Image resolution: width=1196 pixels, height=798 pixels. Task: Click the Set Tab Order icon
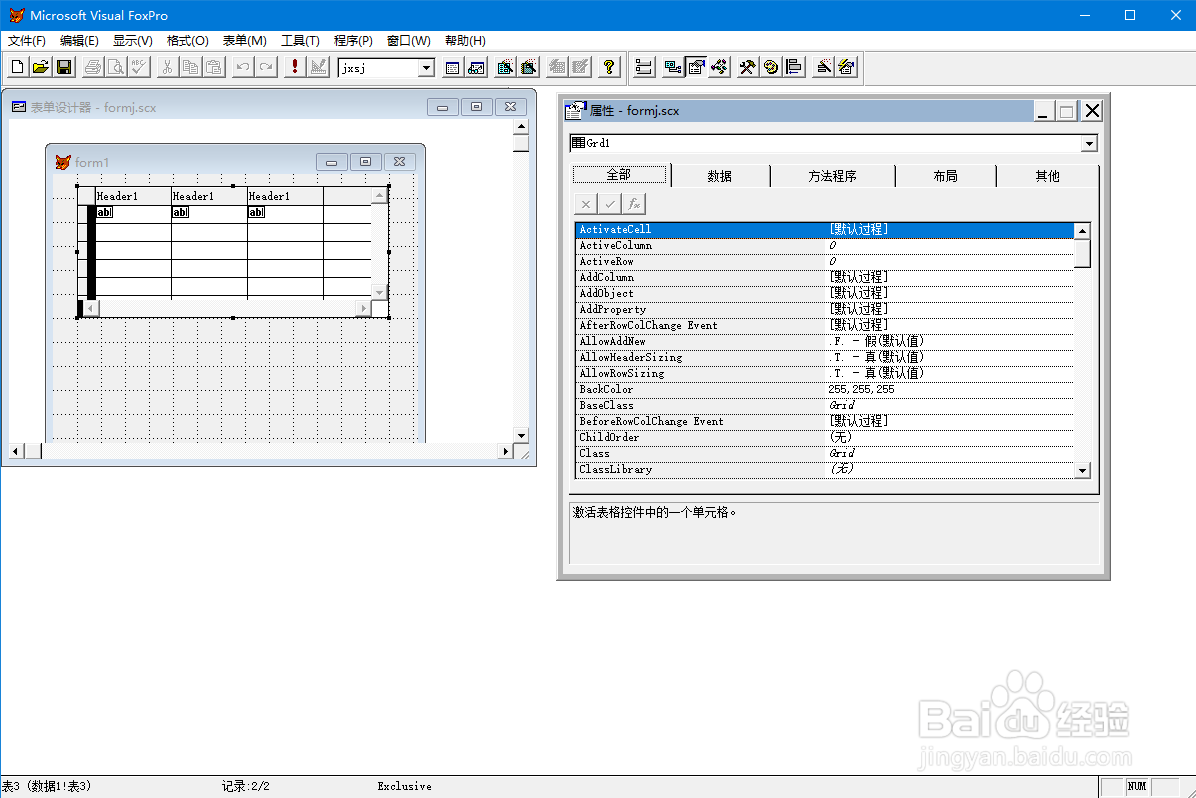(x=644, y=67)
